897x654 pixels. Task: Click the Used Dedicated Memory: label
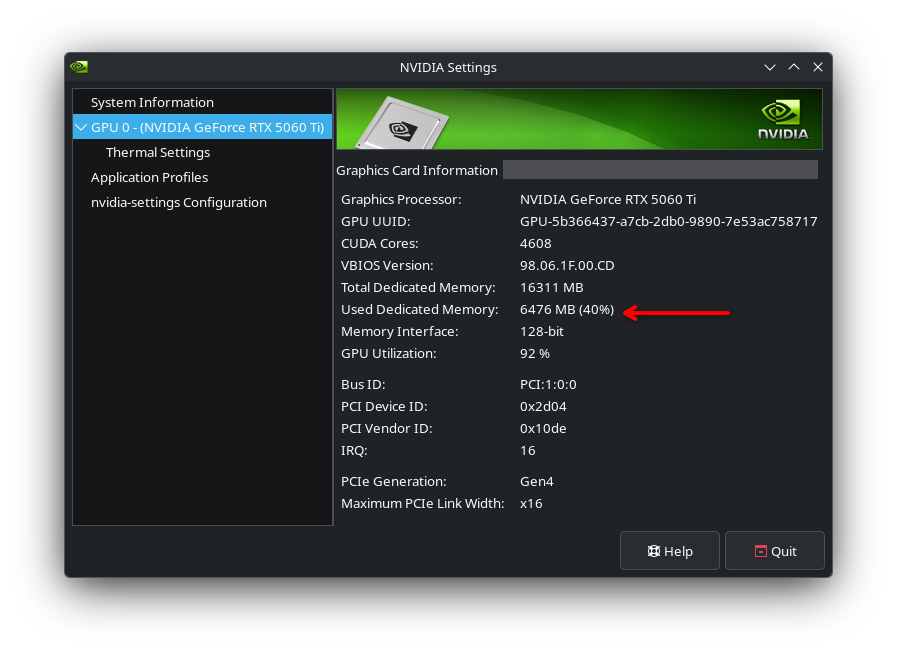tap(419, 310)
